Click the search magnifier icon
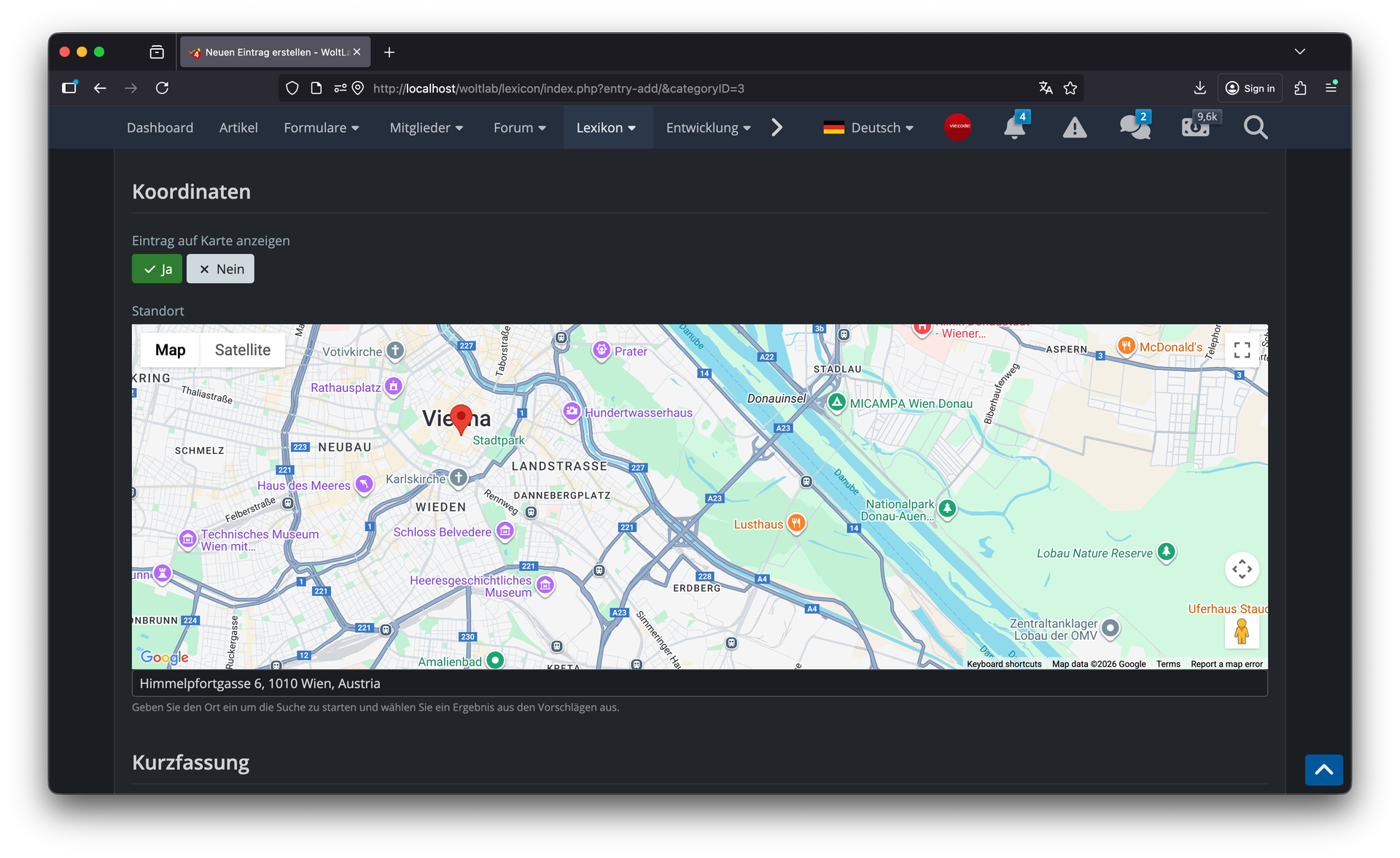This screenshot has height=858, width=1400. [1255, 128]
